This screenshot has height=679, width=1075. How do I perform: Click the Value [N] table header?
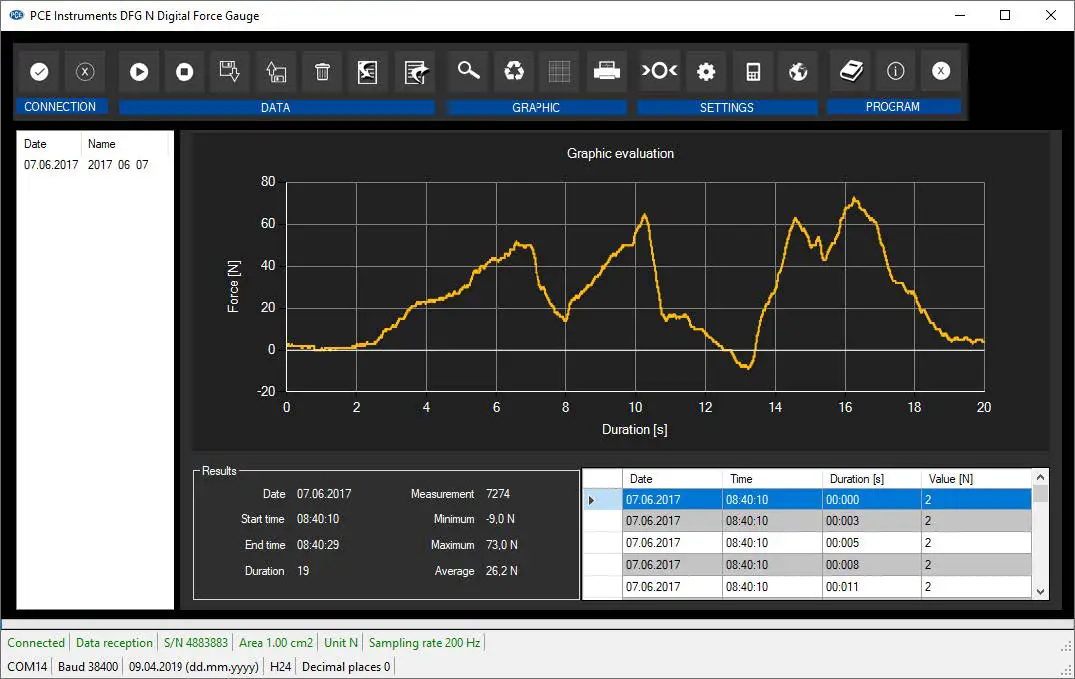click(x=976, y=479)
